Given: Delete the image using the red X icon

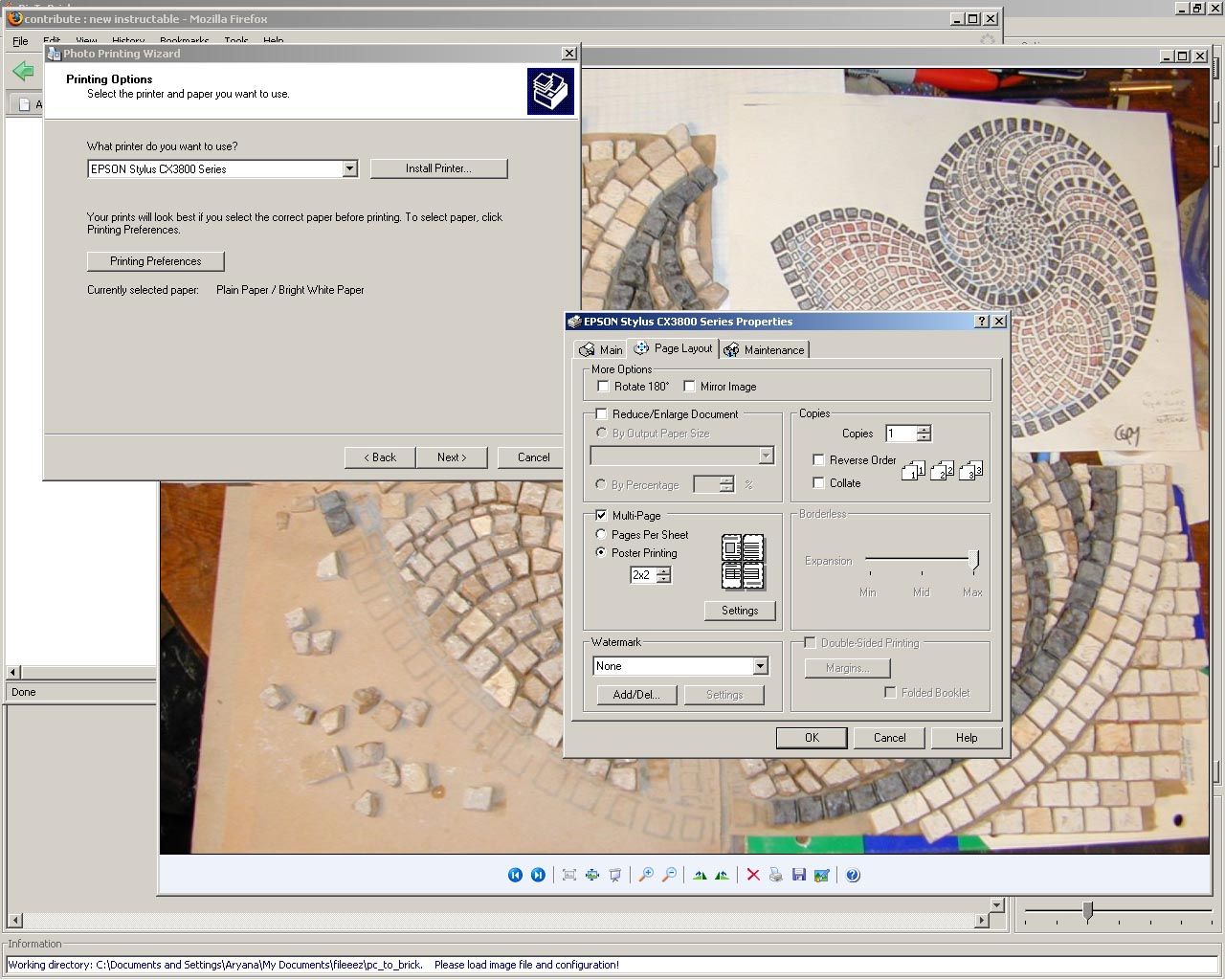Looking at the screenshot, I should point(753,874).
